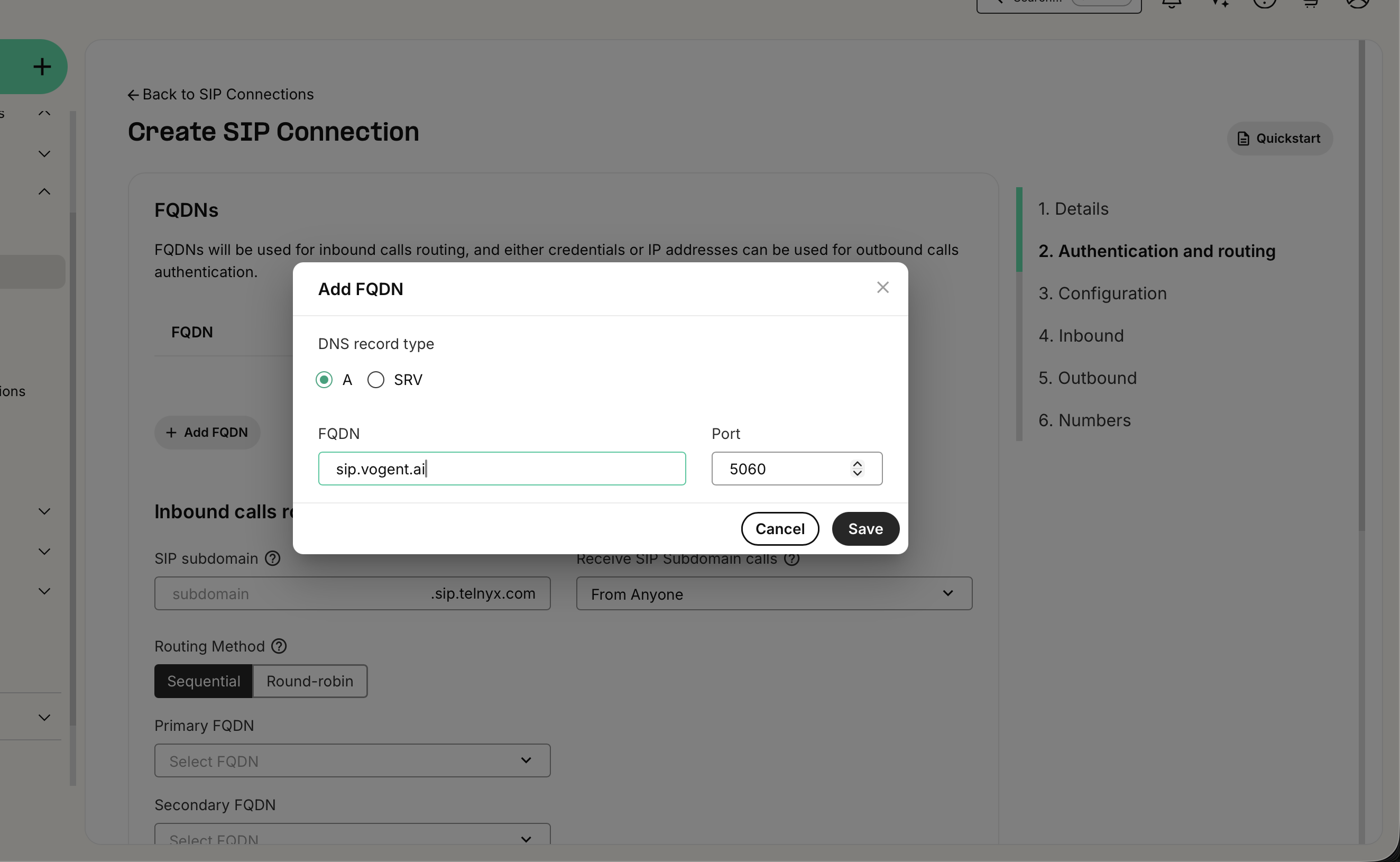Select the SRV DNS record type

click(375, 380)
